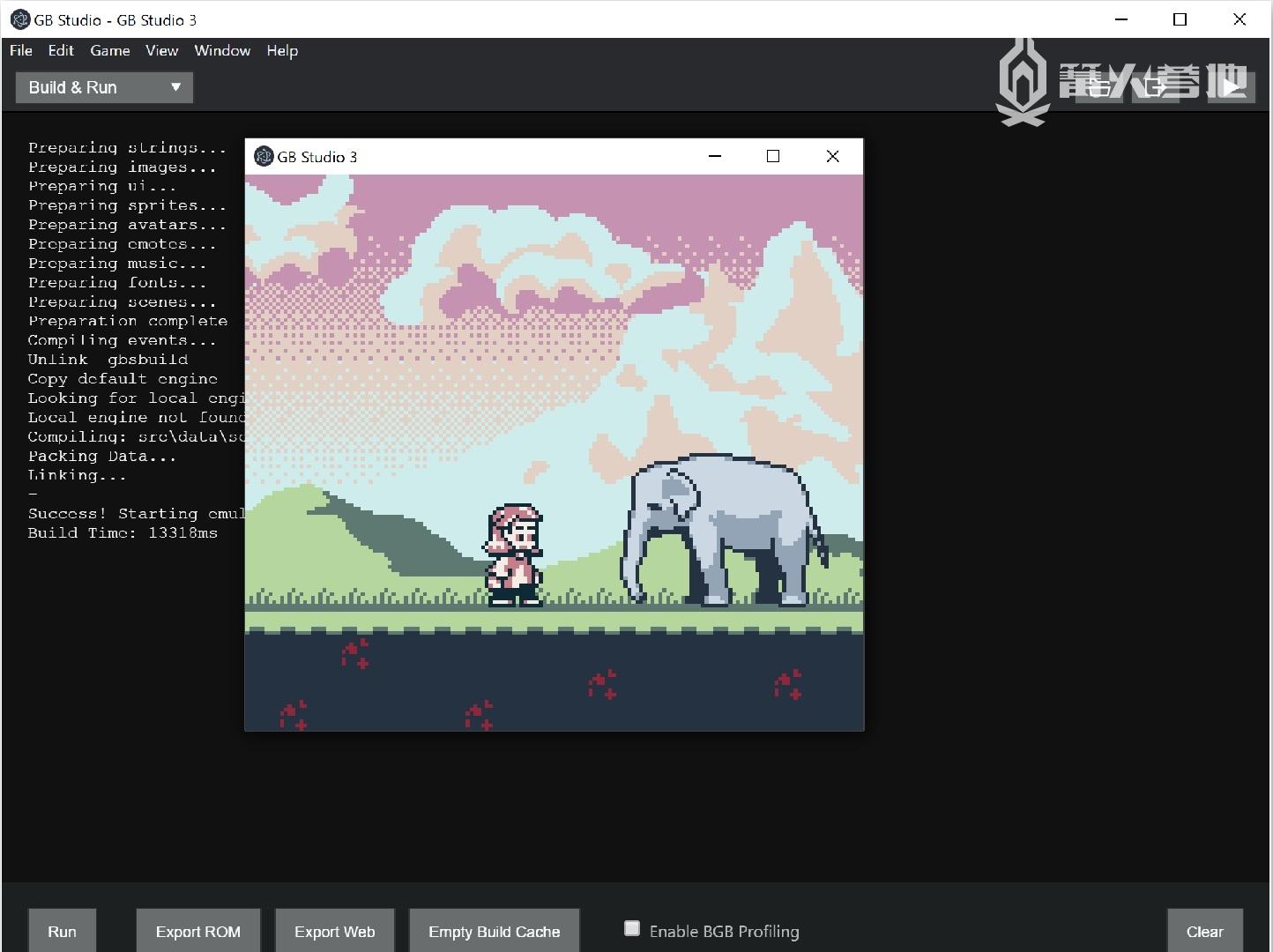Open the Game menu
This screenshot has width=1273, height=952.
[110, 50]
